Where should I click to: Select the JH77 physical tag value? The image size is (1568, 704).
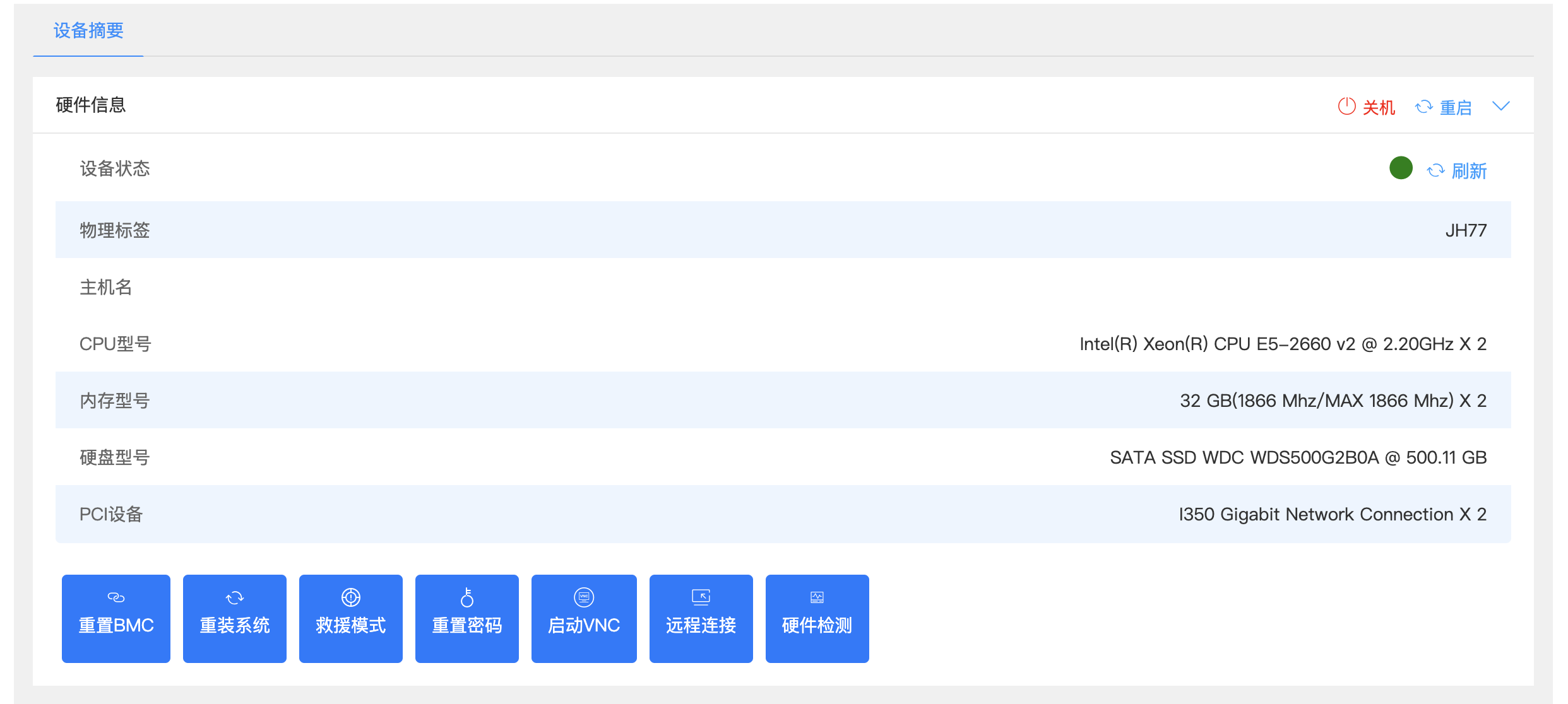coord(1466,230)
